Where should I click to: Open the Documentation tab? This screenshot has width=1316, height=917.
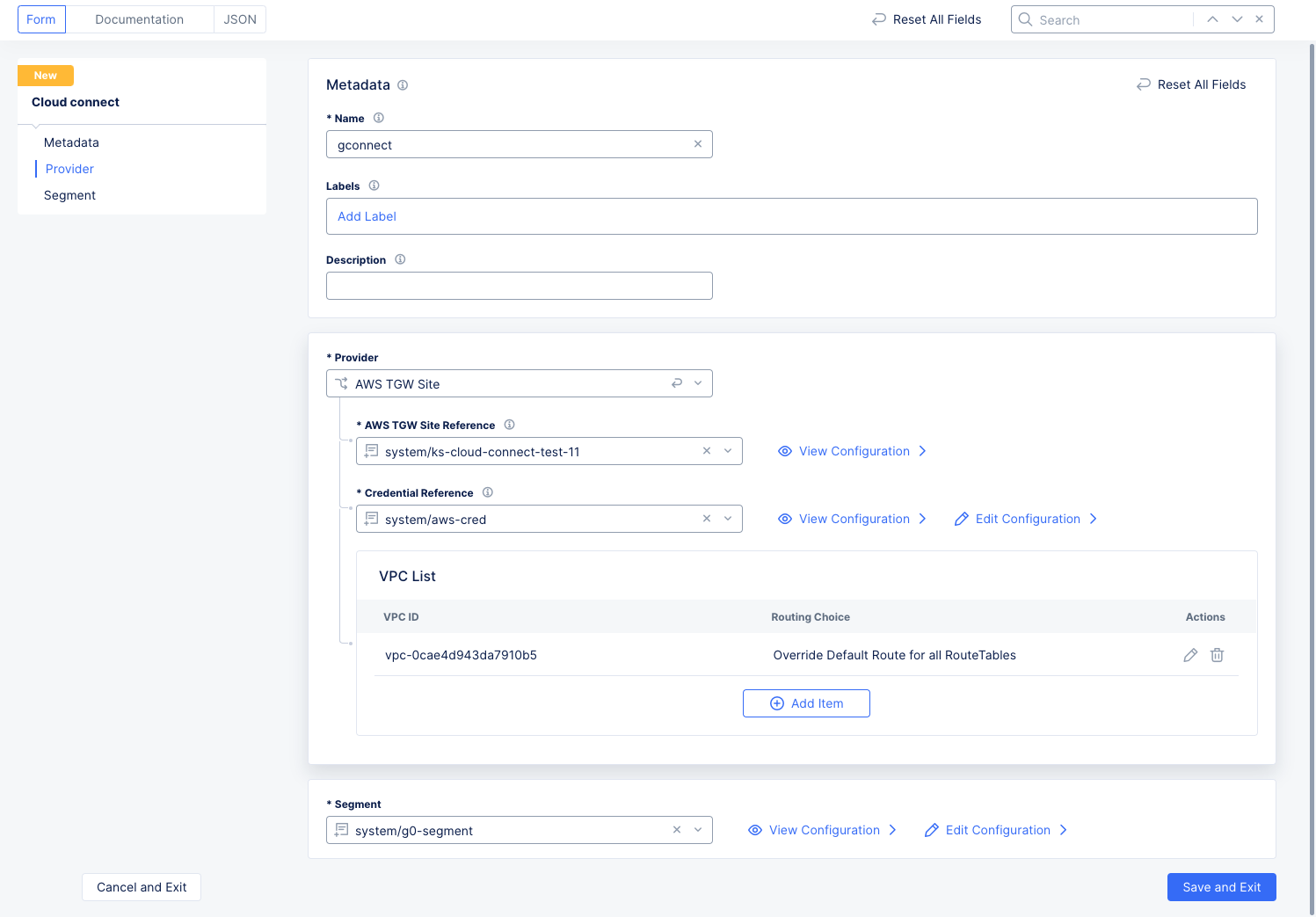tap(139, 18)
